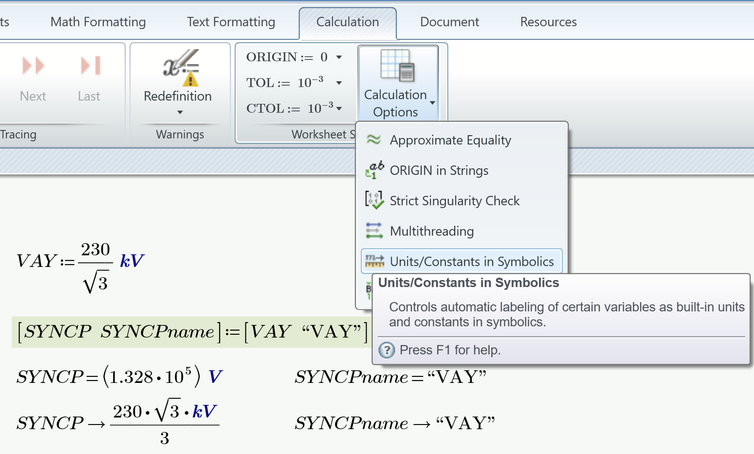This screenshot has height=454, width=754.
Task: Click the Units/Constants ruler icon
Action: [375, 261]
